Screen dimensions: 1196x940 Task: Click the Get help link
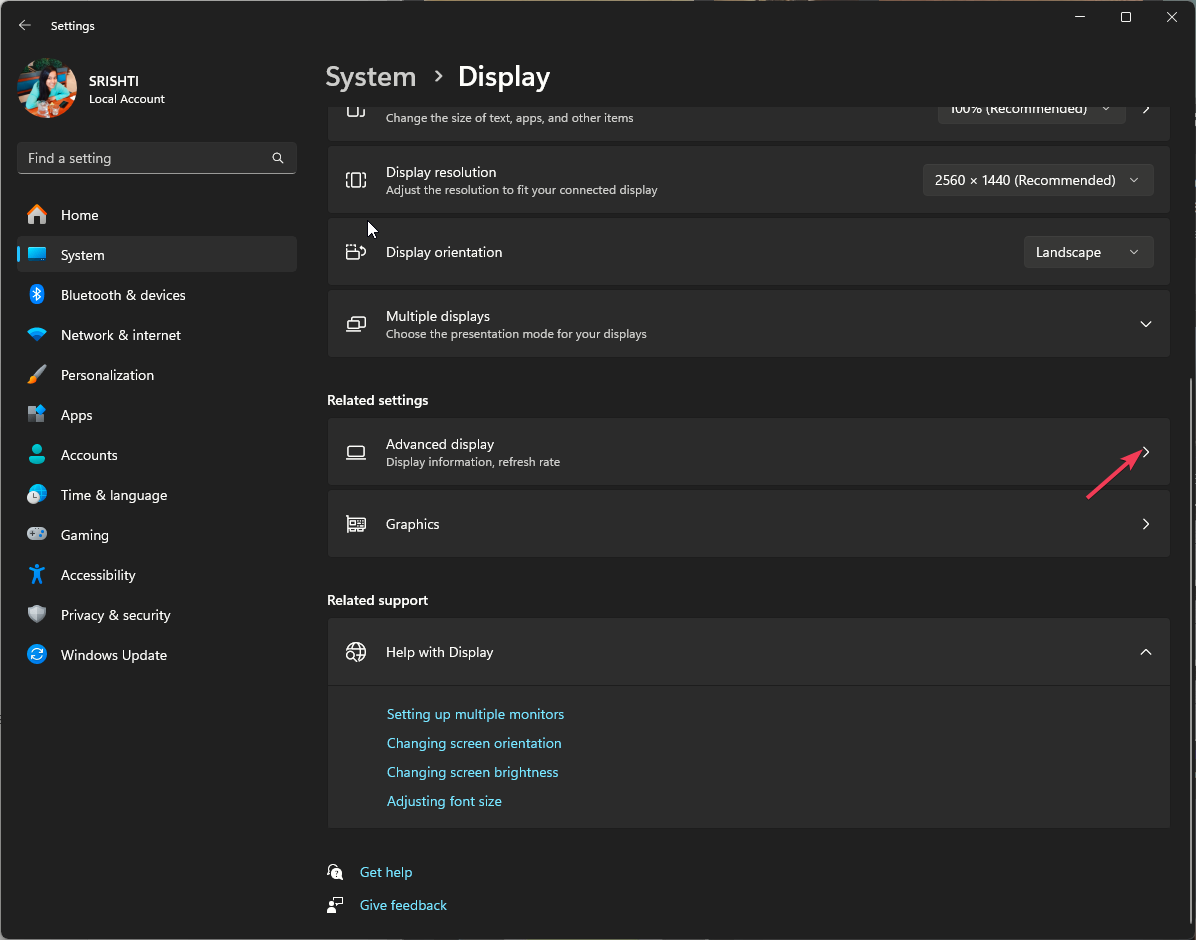click(386, 872)
